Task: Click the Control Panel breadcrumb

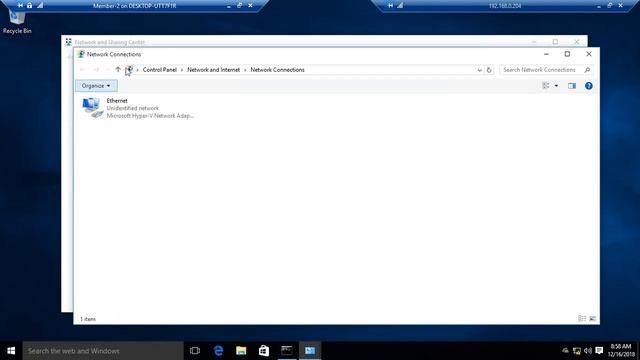Action: click(160, 70)
